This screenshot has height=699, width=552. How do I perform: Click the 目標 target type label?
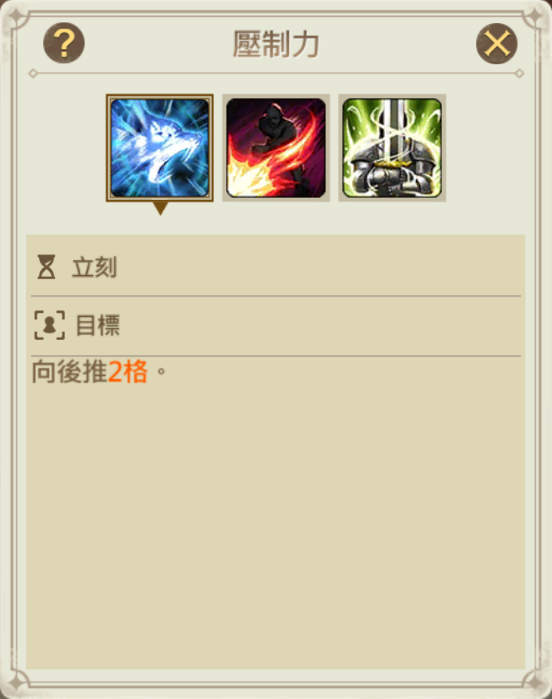tap(98, 325)
